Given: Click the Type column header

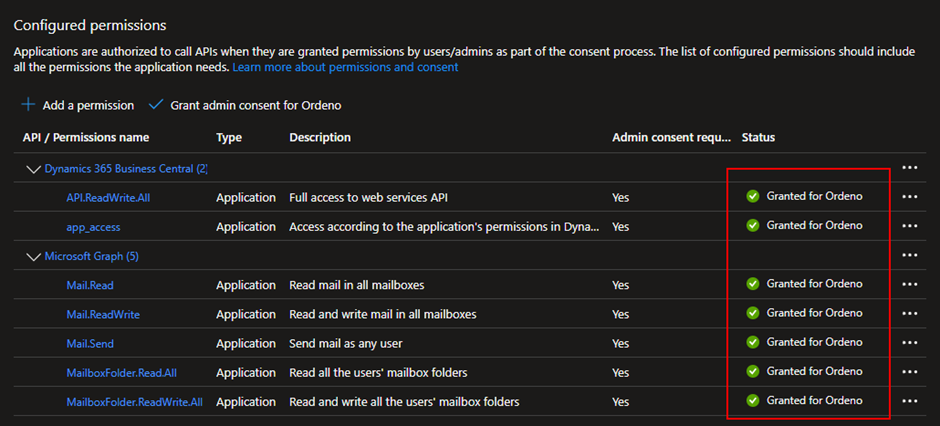Looking at the screenshot, I should tap(229, 138).
